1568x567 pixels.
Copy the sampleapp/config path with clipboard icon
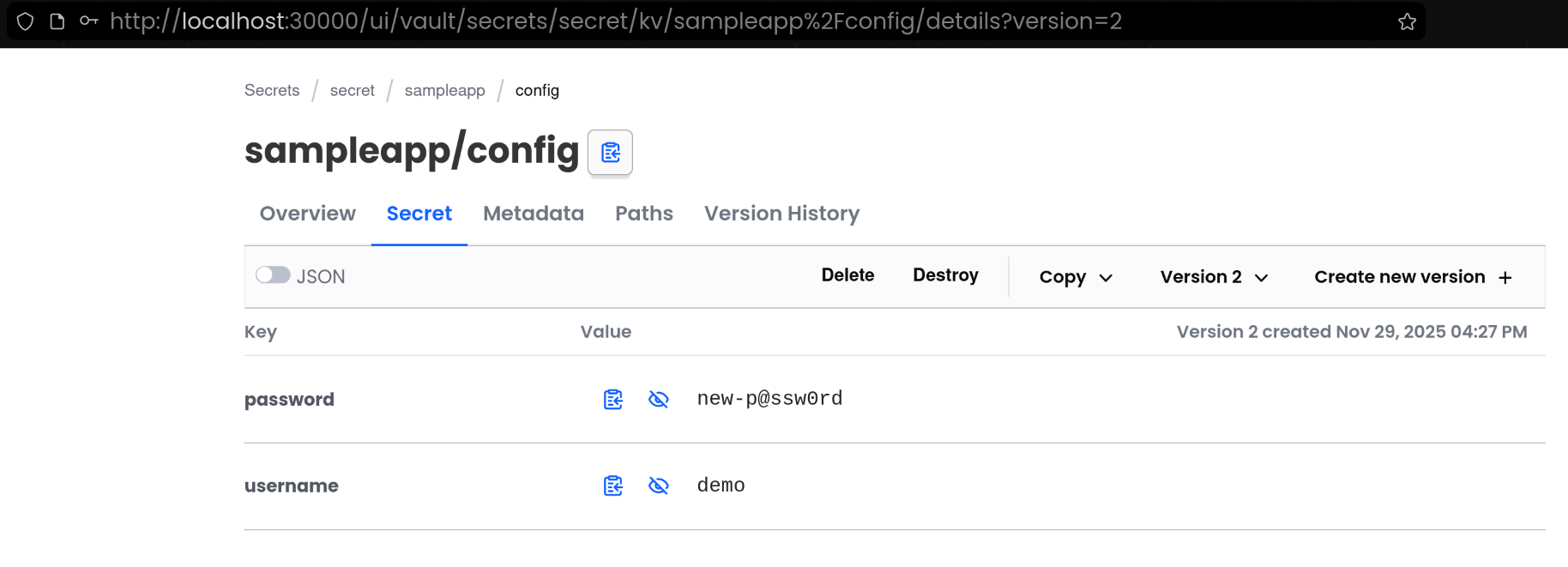tap(610, 153)
